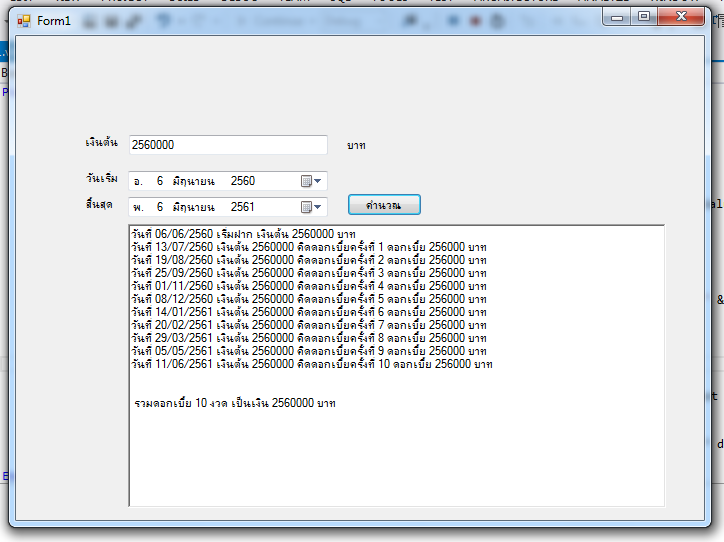724x542 pixels.
Task: Click the line dated 29/03/2561 in results
Action: (x=309, y=338)
